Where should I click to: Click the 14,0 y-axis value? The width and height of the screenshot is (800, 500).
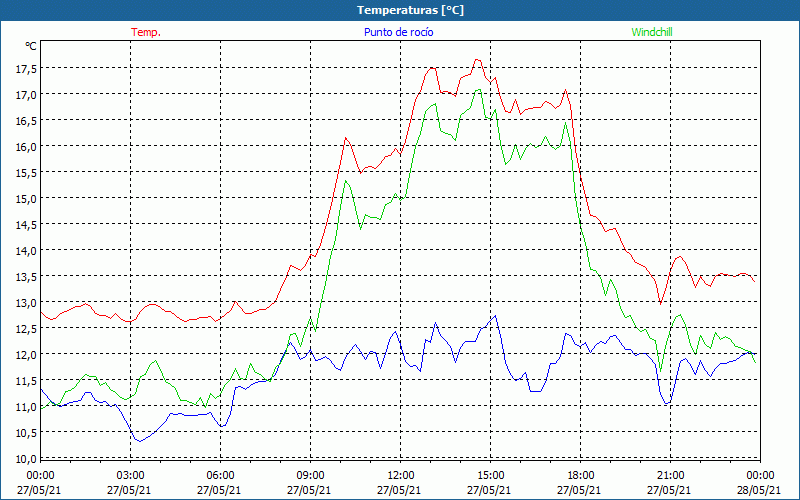tap(25, 252)
